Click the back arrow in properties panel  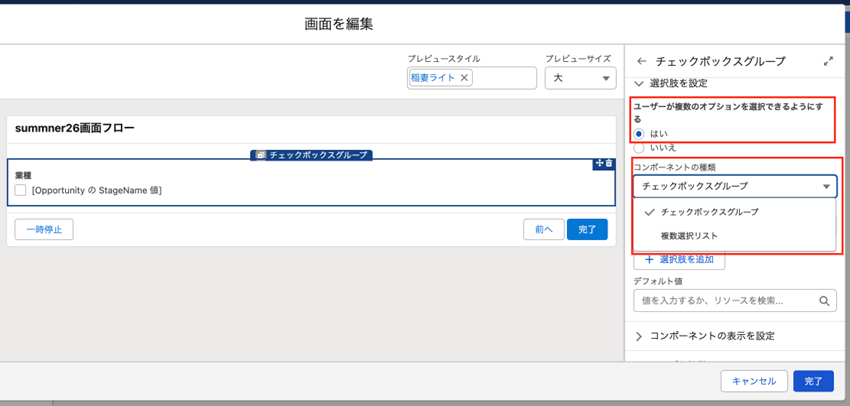pos(642,61)
